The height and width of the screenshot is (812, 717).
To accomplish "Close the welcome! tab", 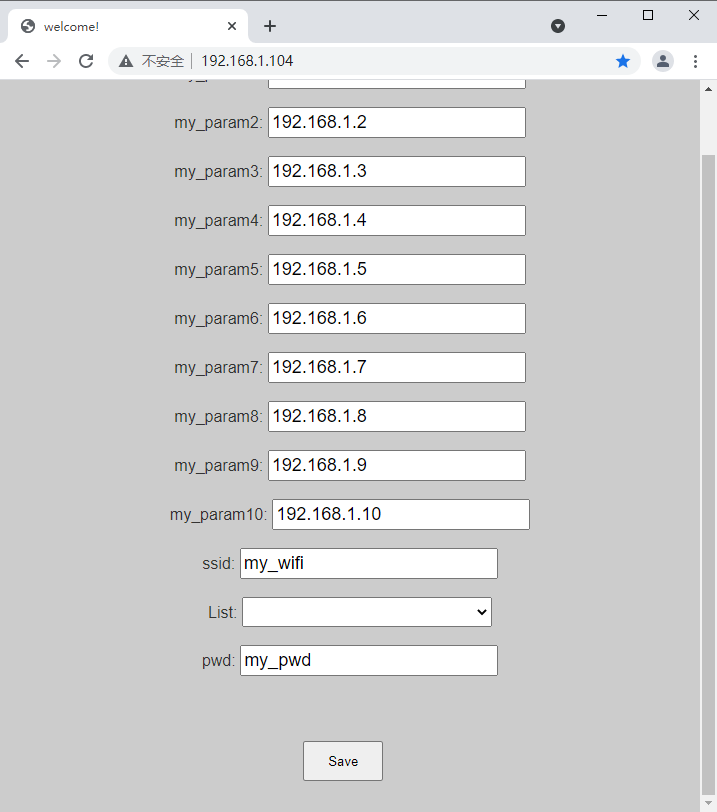I will coord(232,26).
